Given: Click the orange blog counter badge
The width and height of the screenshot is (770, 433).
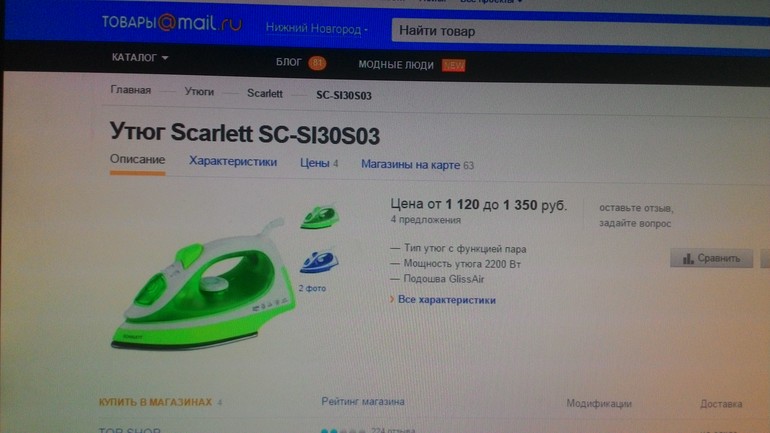Looking at the screenshot, I should tap(317, 63).
